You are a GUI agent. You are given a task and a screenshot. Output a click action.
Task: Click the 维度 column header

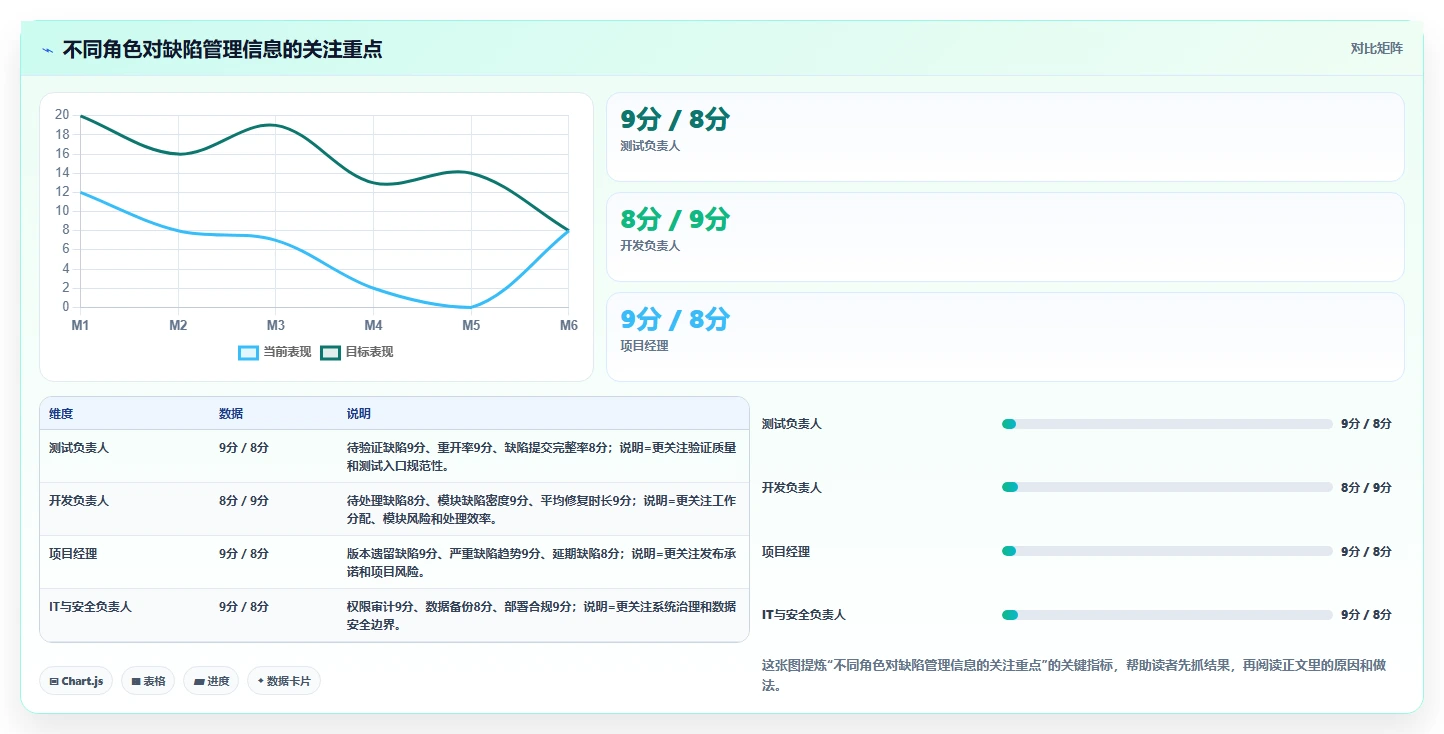tap(61, 414)
